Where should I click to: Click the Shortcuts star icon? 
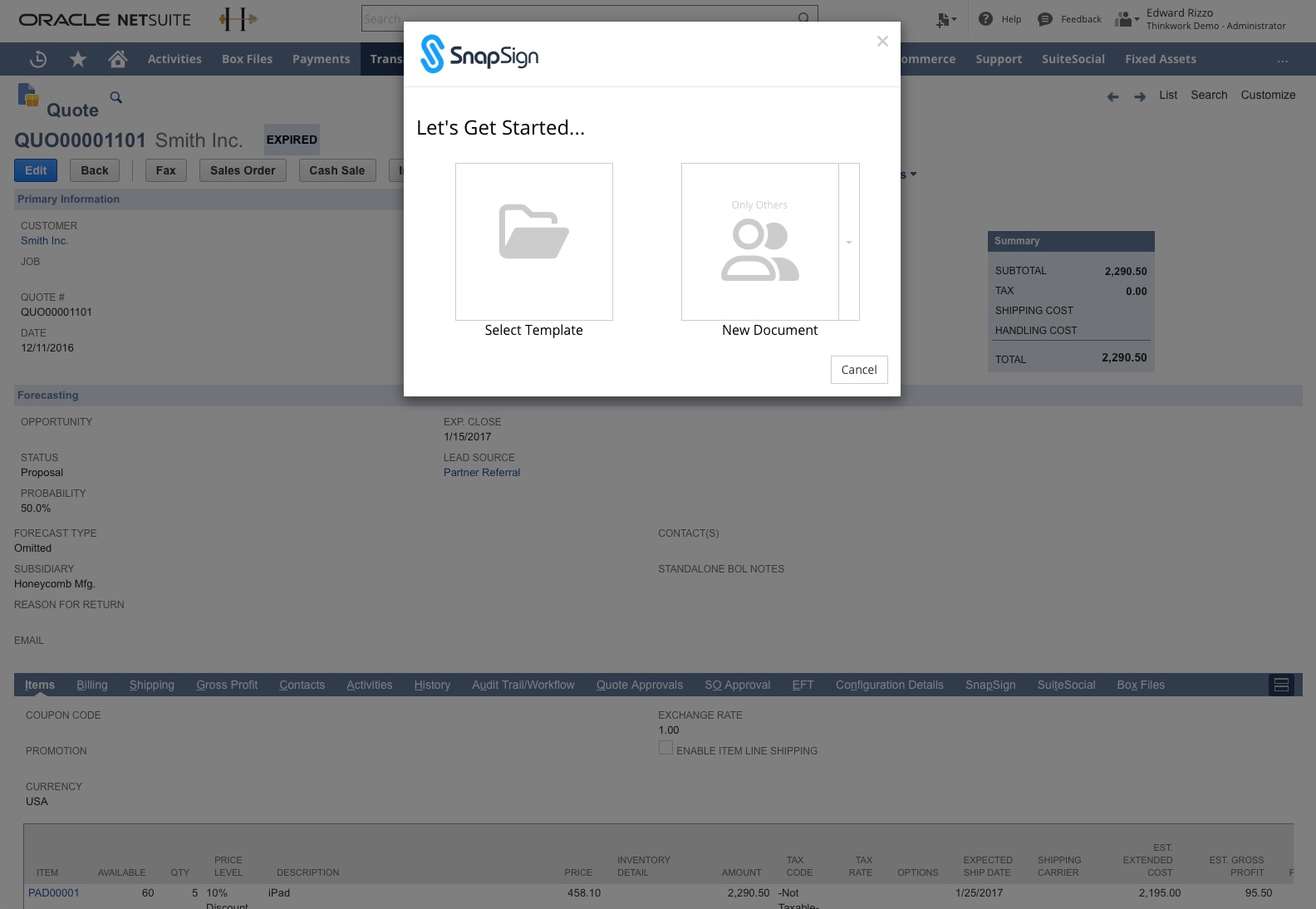click(x=78, y=59)
